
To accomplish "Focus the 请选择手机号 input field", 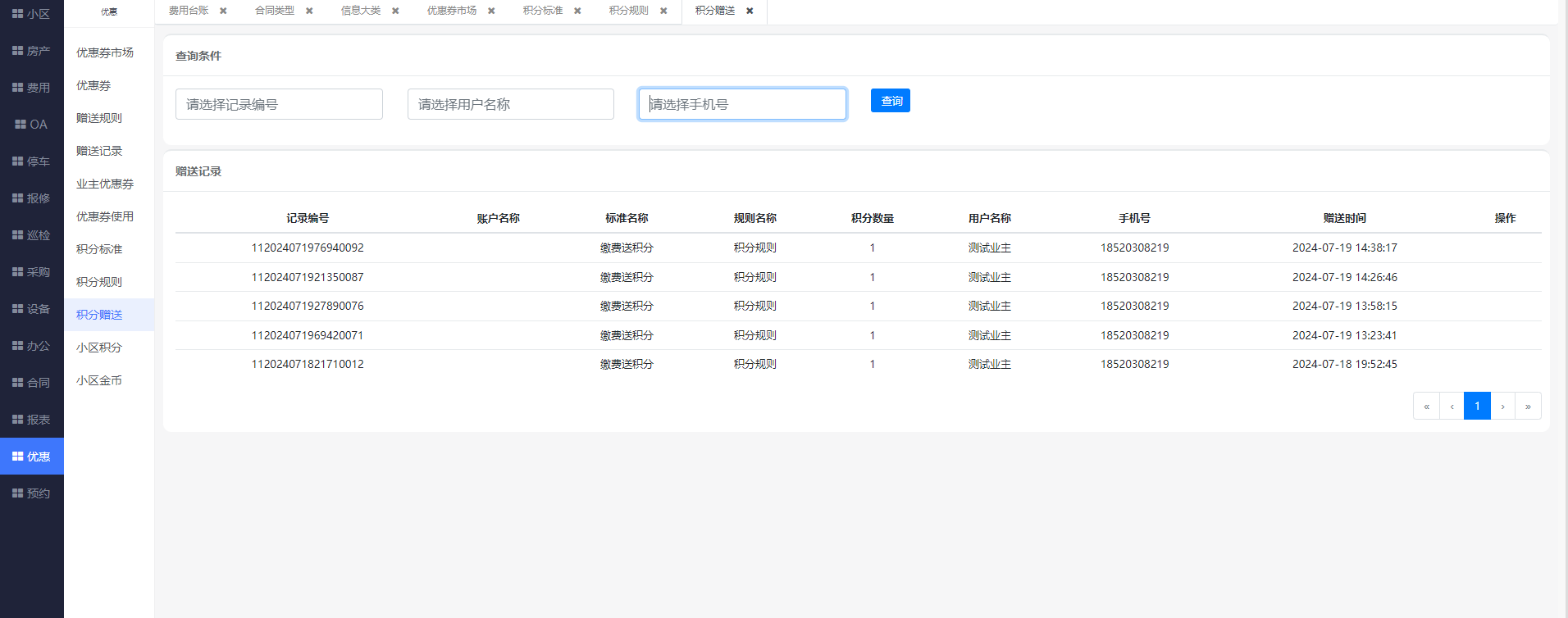I will [x=742, y=104].
